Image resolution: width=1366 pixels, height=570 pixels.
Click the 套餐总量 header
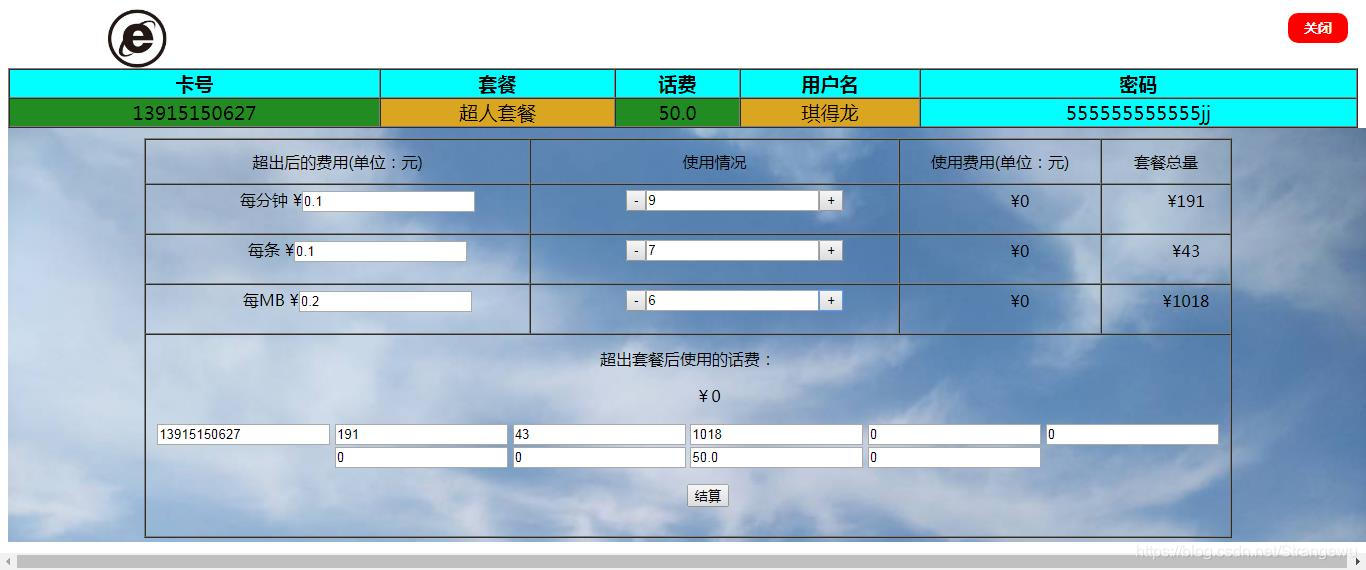click(x=1166, y=163)
